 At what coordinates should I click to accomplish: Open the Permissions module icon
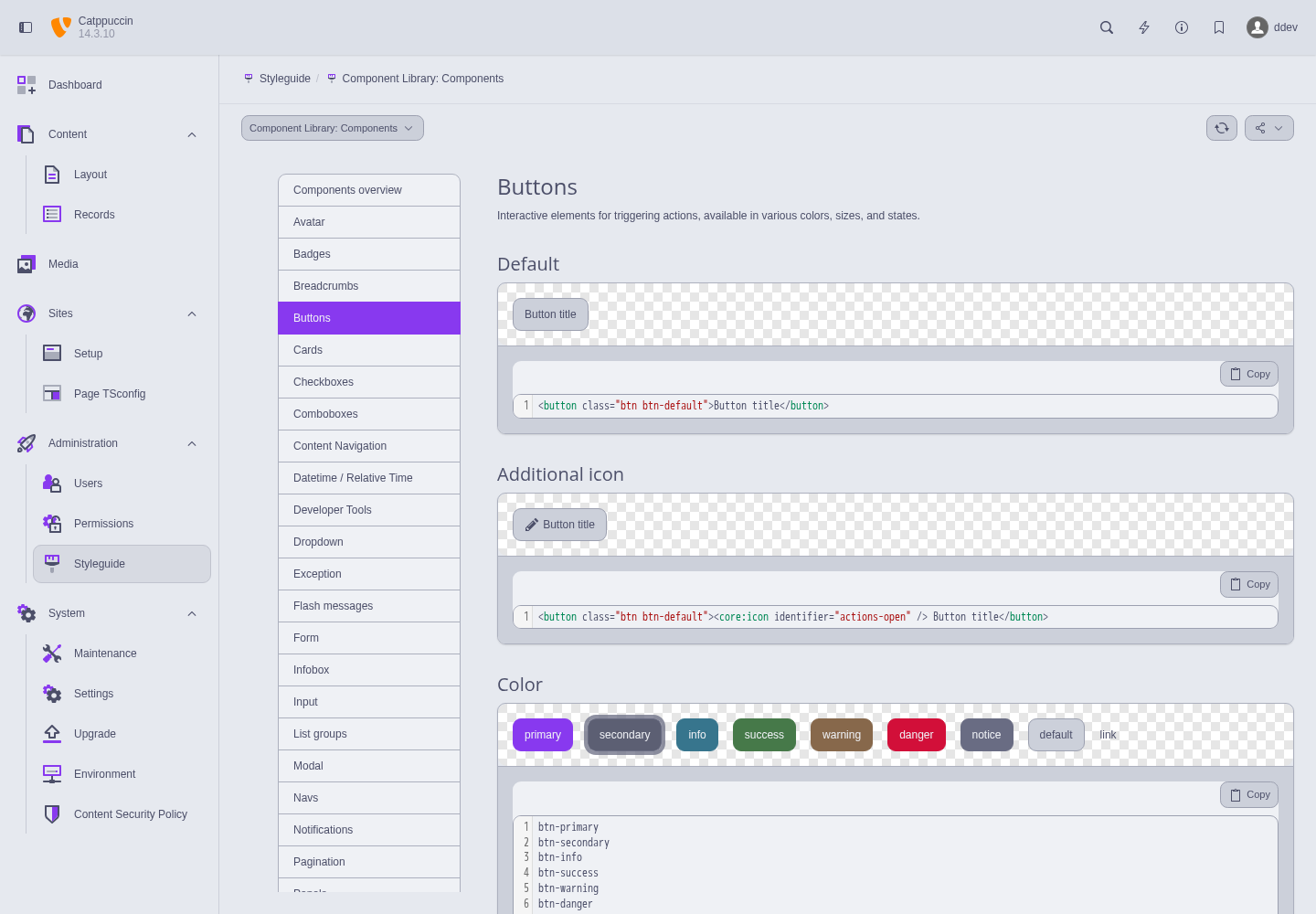click(52, 524)
